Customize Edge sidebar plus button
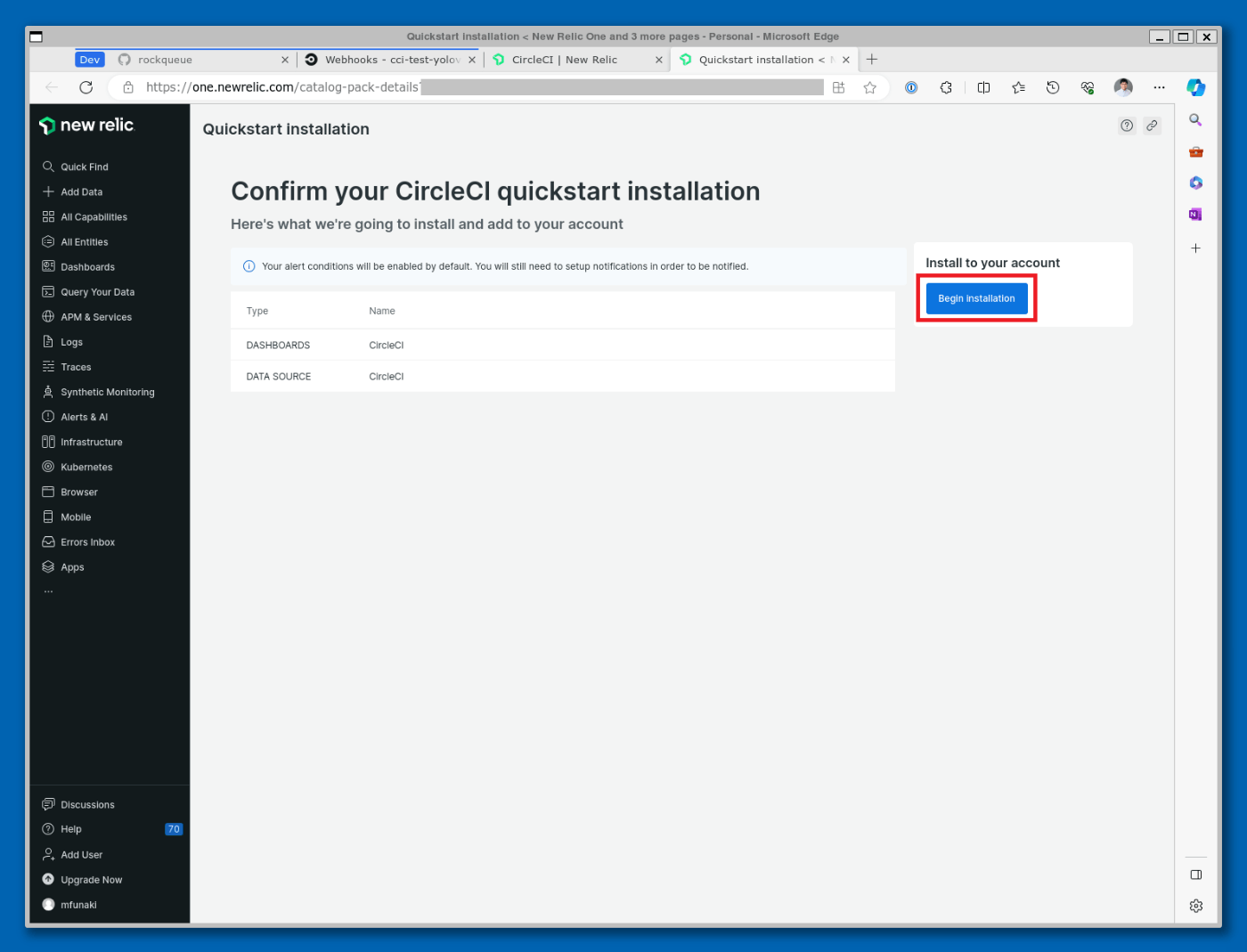The height and width of the screenshot is (952, 1247). point(1195,248)
